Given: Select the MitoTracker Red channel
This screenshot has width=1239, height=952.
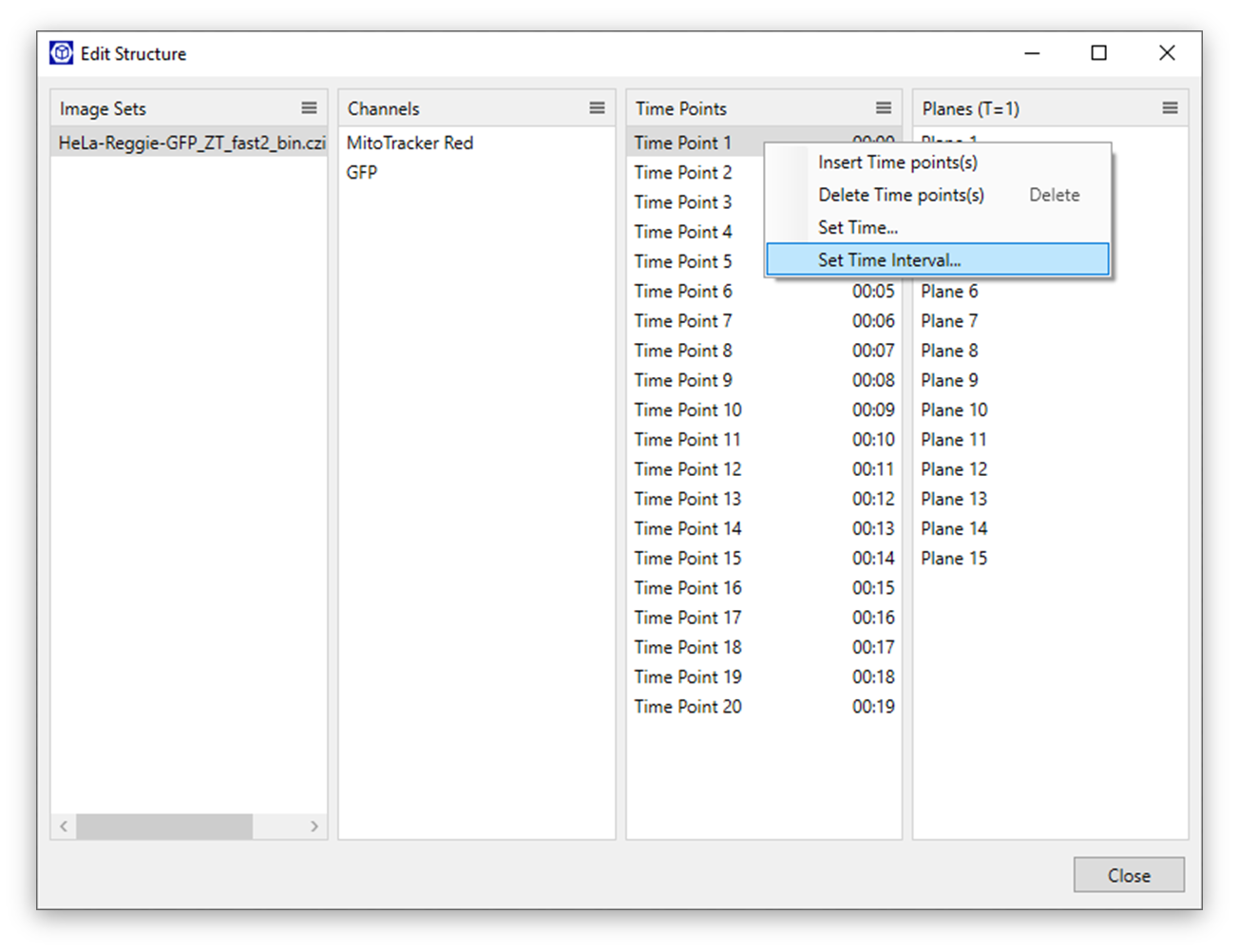Looking at the screenshot, I should pyautogui.click(x=409, y=143).
